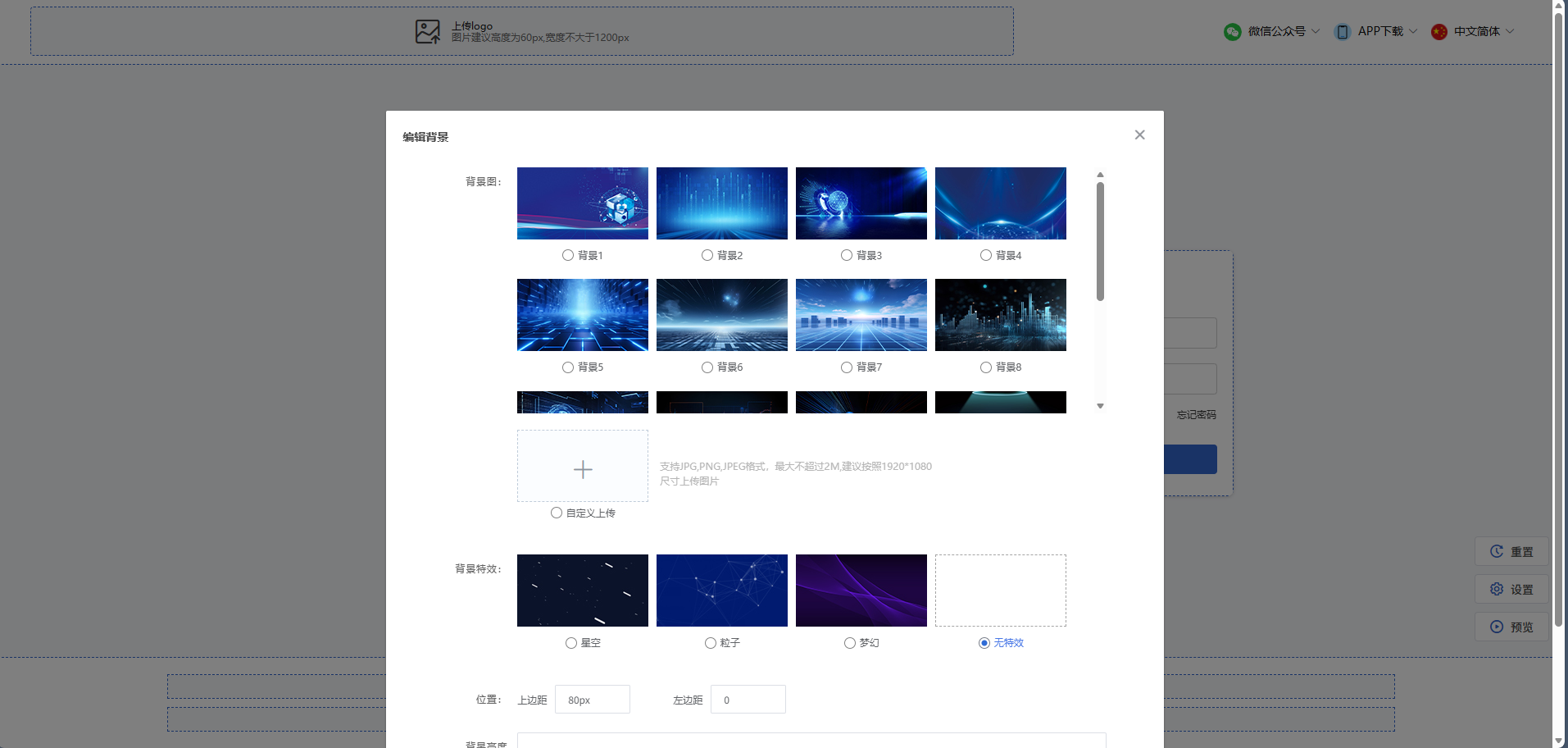Screen dimensions: 1568x748
Task: Click the 背景3 thumbnail image
Action: pyautogui.click(x=861, y=203)
